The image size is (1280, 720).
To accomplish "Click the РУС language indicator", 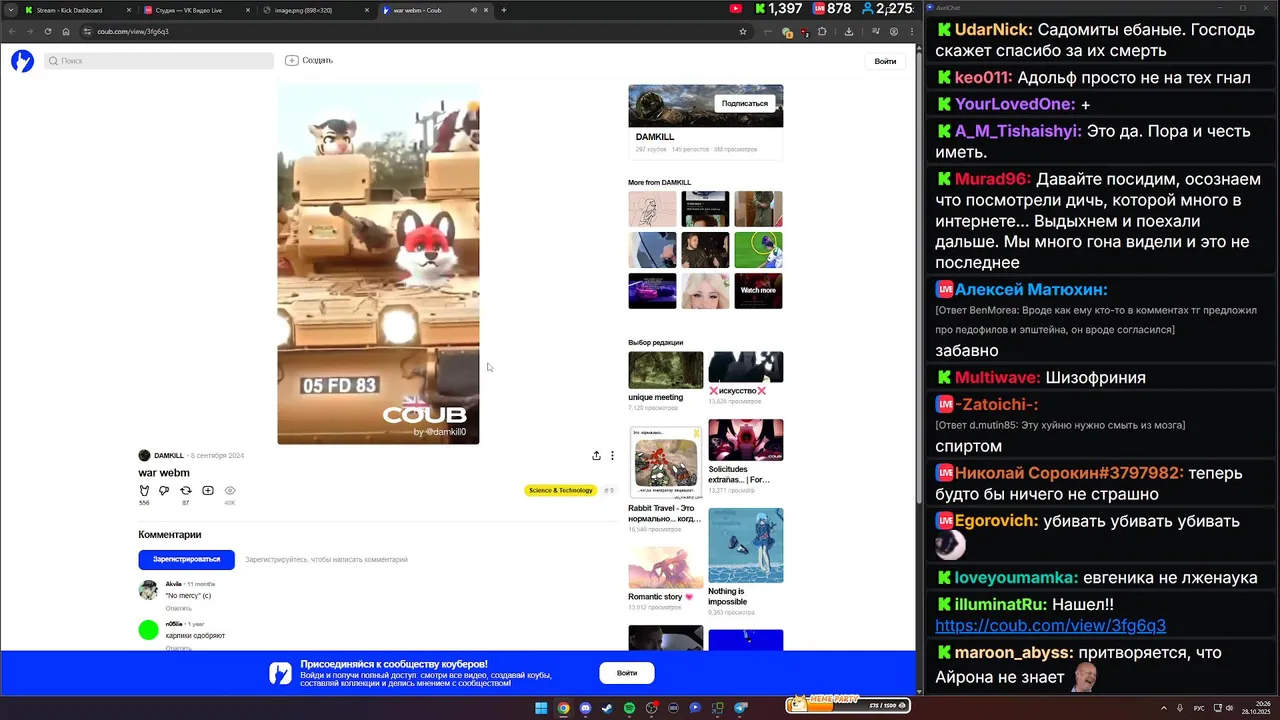I will click(x=1199, y=708).
